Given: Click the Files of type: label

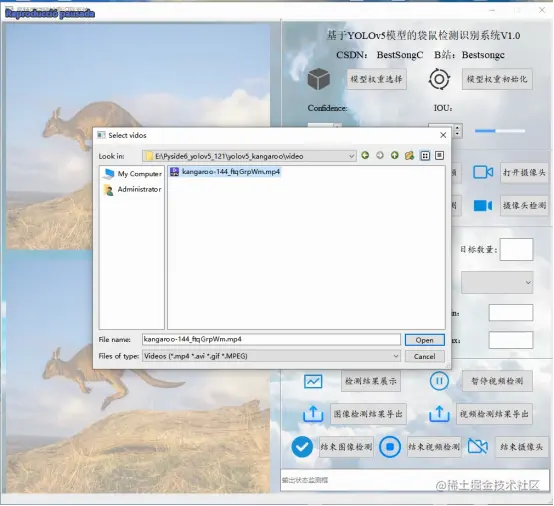Looking at the screenshot, I should 118,356.
